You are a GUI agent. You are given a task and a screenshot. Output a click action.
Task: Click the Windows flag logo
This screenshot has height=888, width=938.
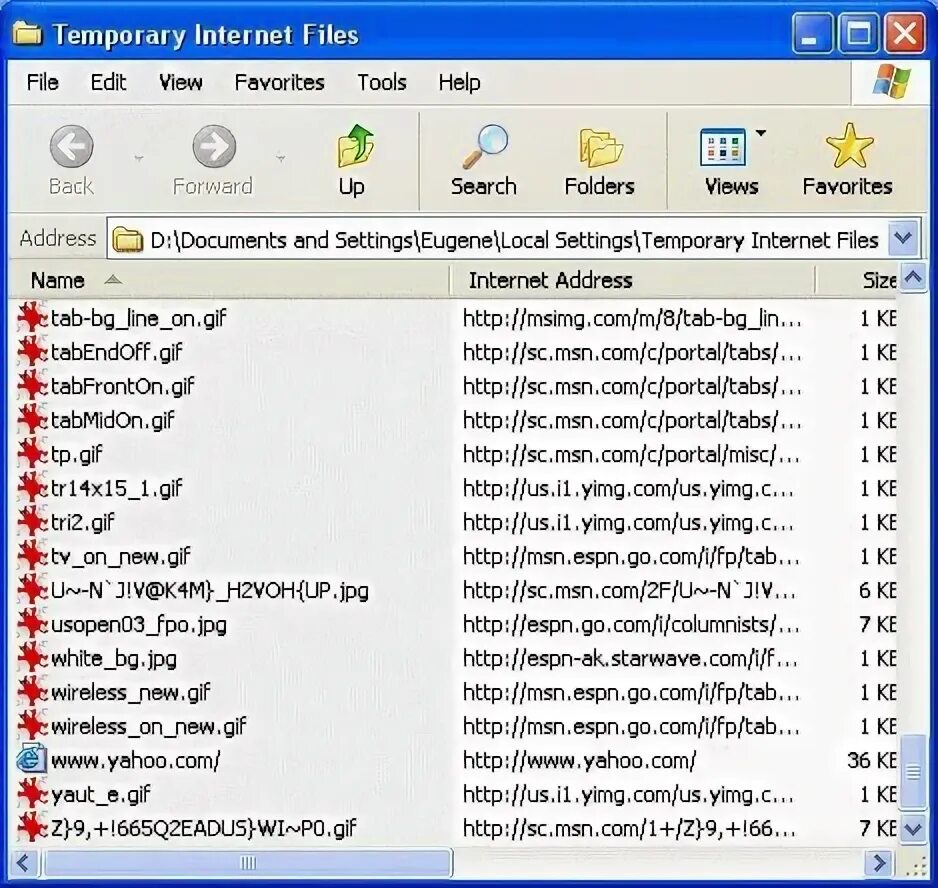pyautogui.click(x=891, y=81)
